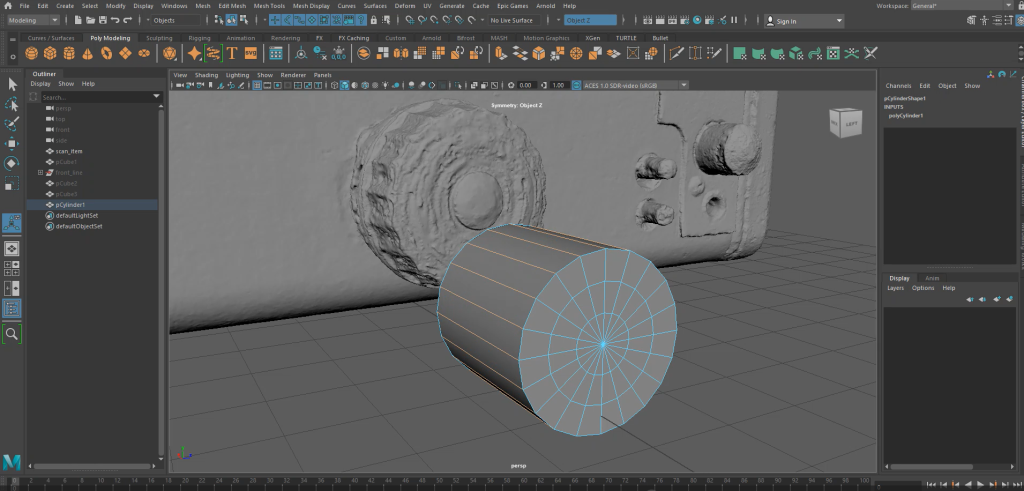
Task: Toggle the color management icon beside ACES
Action: point(576,85)
